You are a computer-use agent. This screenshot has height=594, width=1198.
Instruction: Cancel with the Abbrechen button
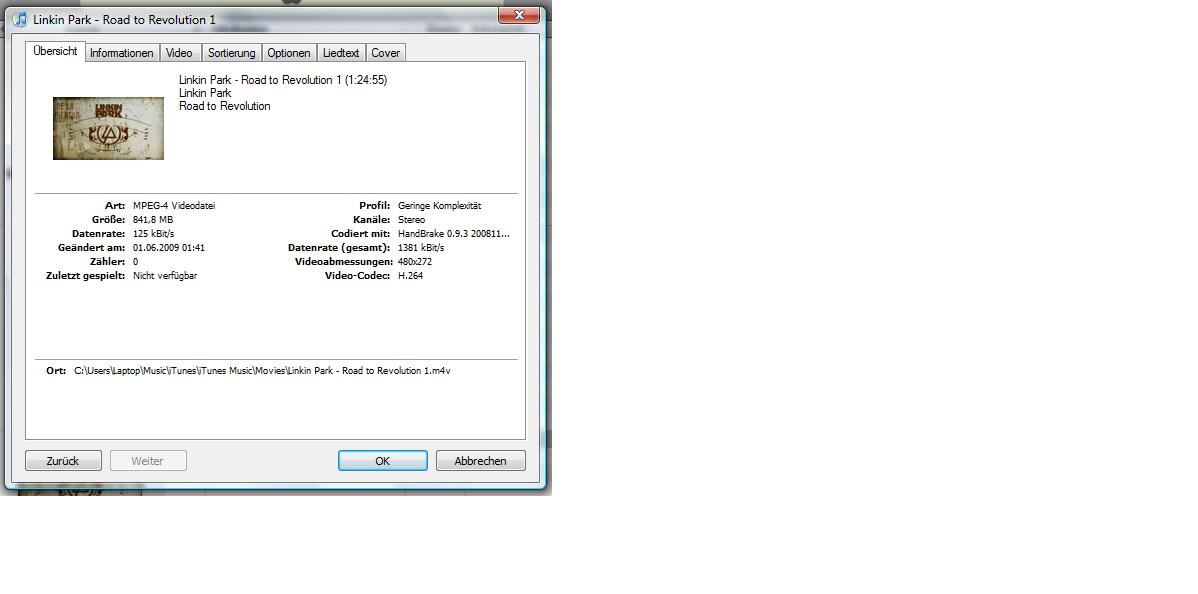(x=481, y=461)
